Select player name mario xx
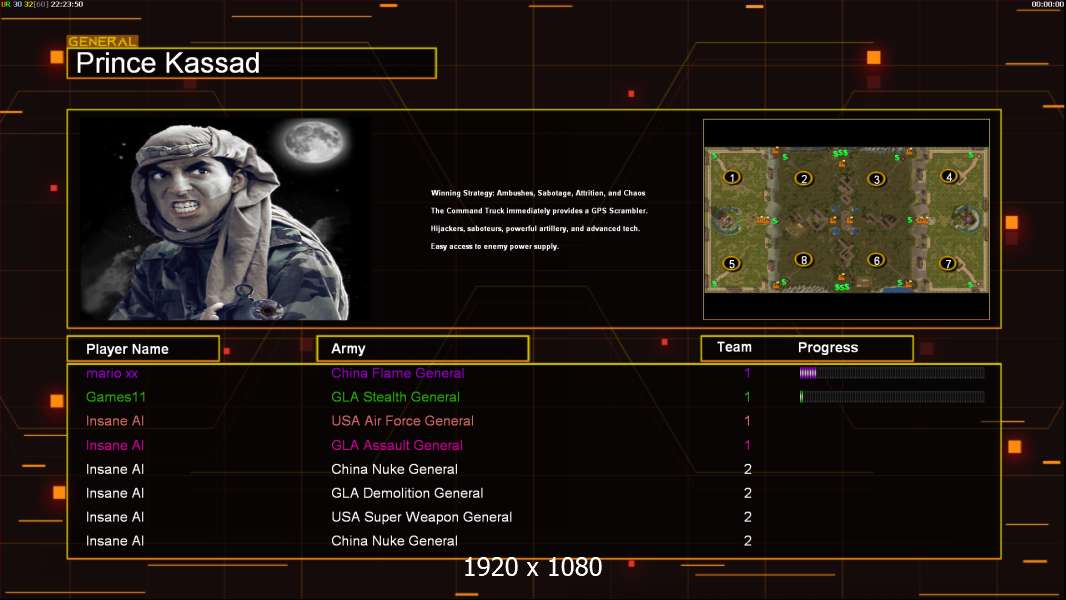This screenshot has width=1066, height=600. click(112, 373)
